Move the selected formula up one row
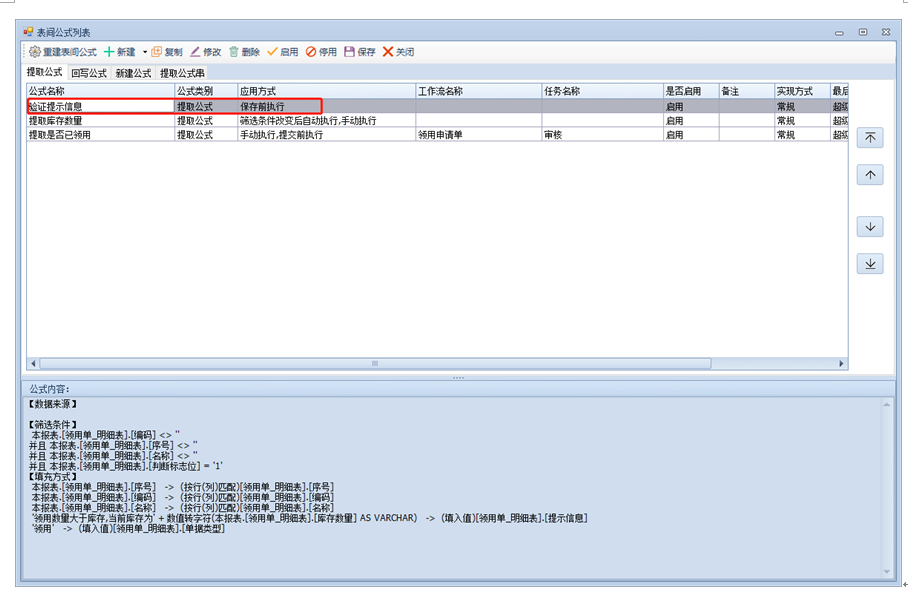 click(x=870, y=175)
